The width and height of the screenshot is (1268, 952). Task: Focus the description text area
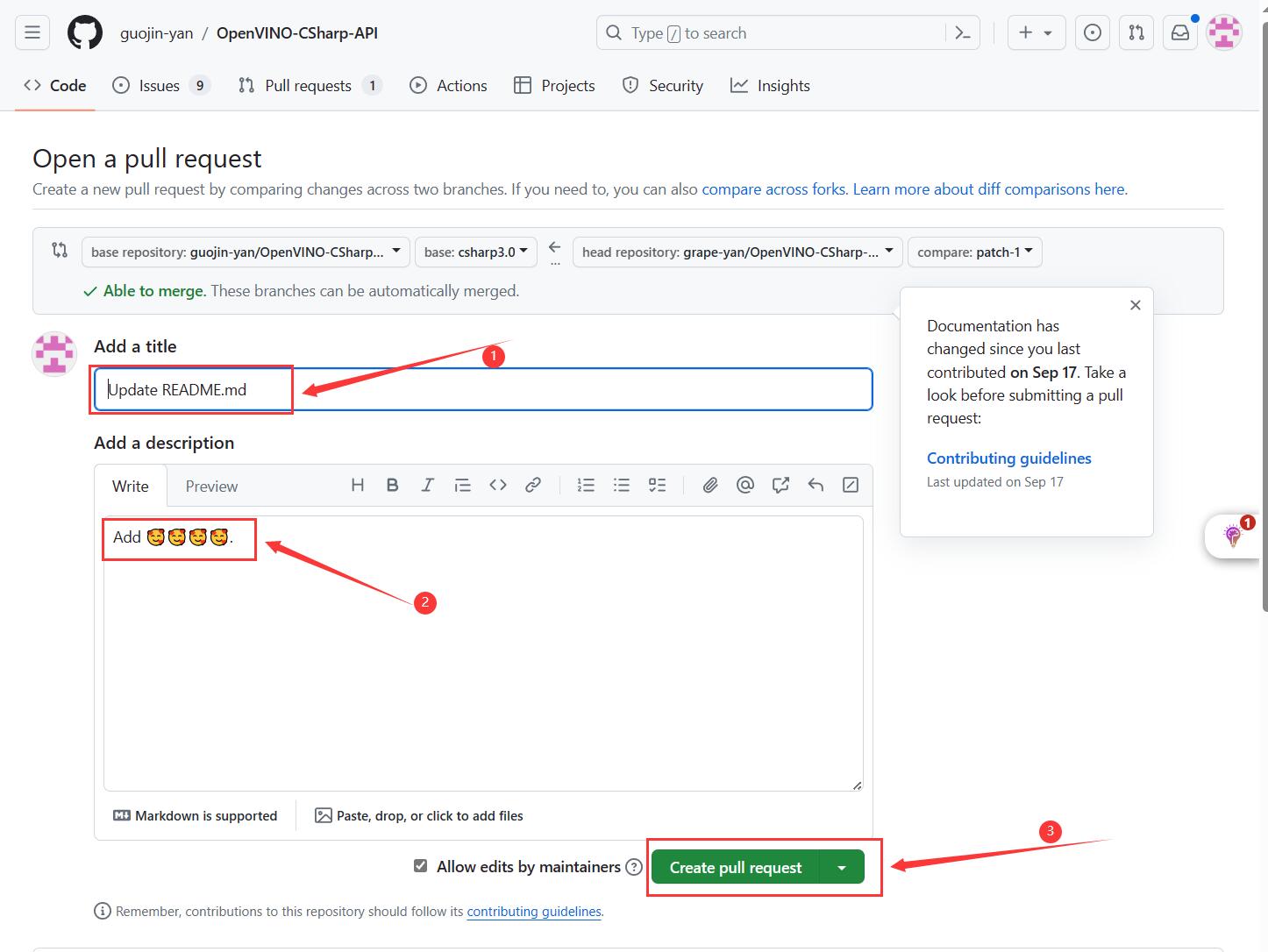pyautogui.click(x=483, y=653)
